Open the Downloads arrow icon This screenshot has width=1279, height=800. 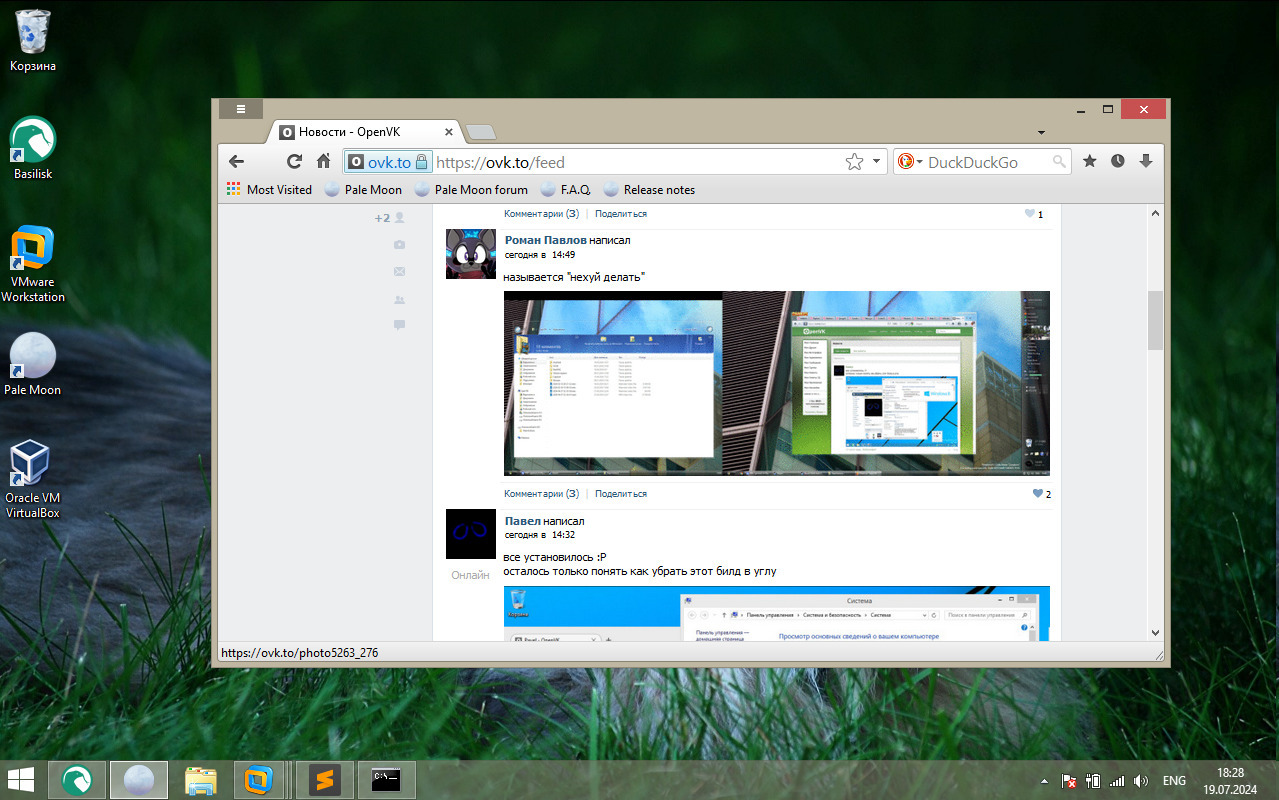[1146, 162]
